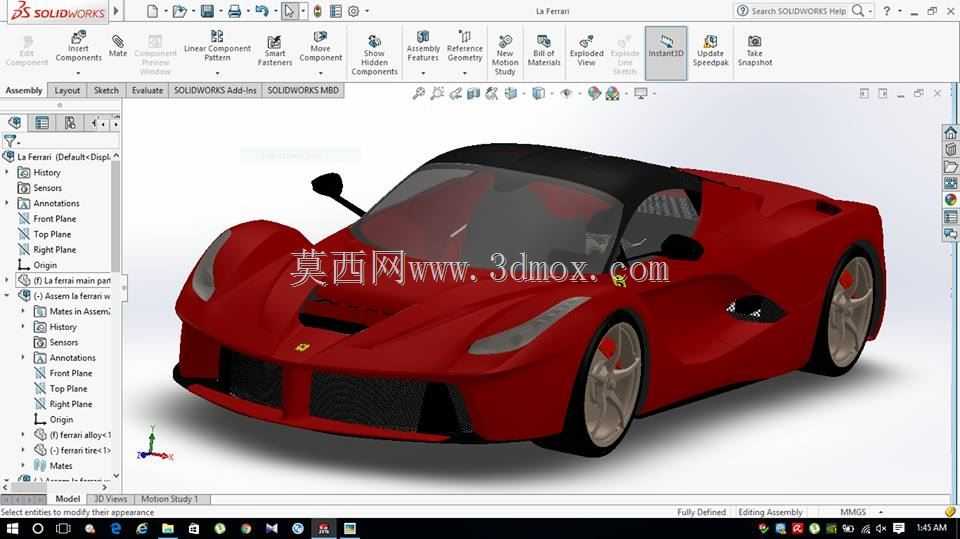Screen dimensions: 960x539
Task: Open SOLIDWORKS Add-Ins tab
Action: pos(215,90)
